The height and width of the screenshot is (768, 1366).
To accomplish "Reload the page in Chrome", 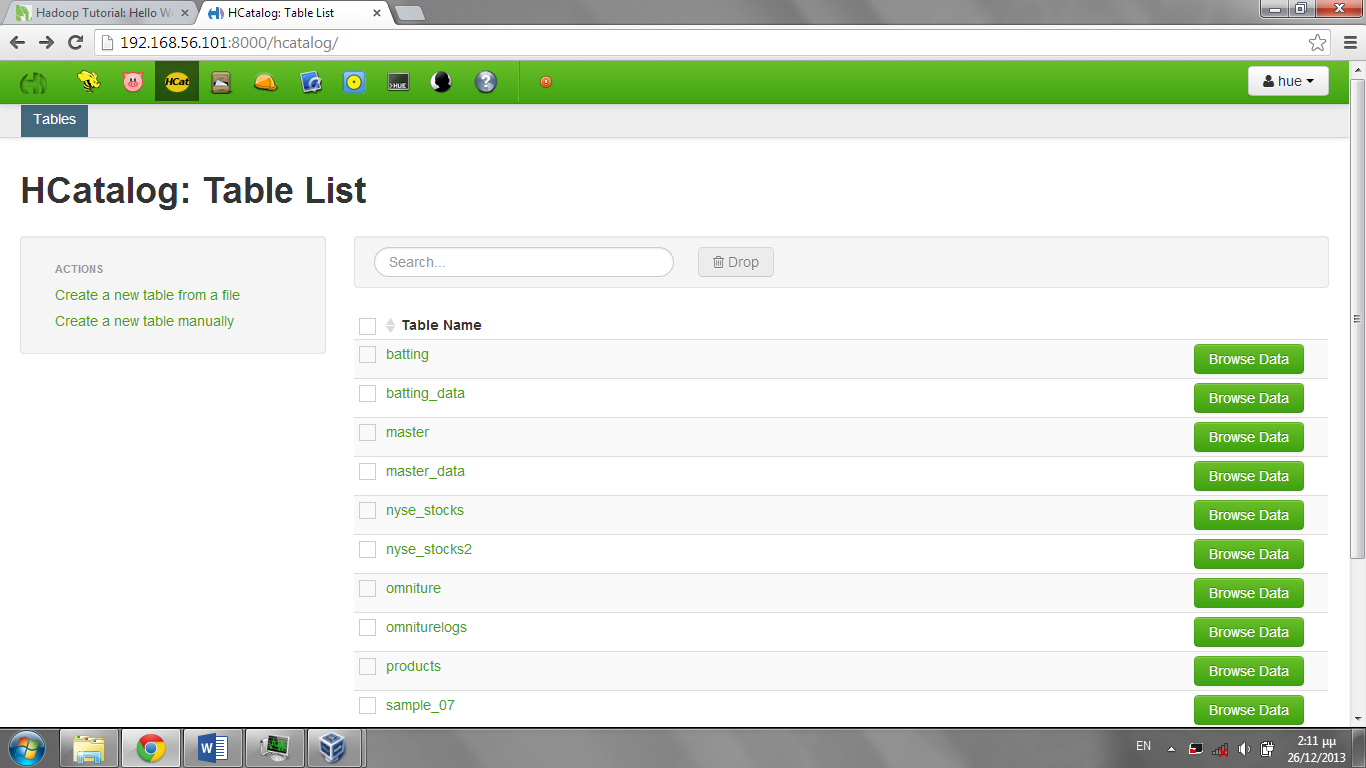I will point(75,43).
